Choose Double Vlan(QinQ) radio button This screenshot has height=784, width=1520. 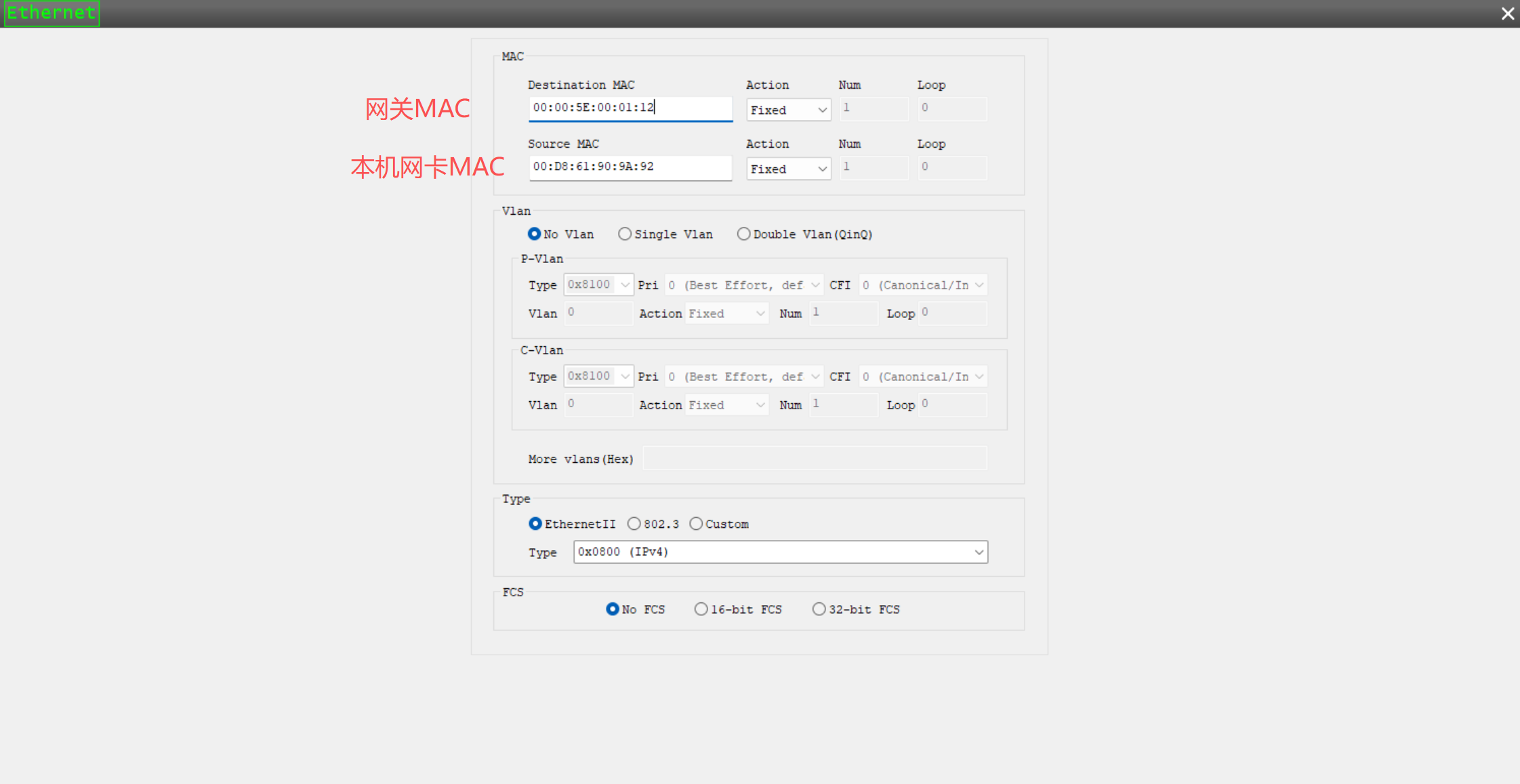[744, 234]
